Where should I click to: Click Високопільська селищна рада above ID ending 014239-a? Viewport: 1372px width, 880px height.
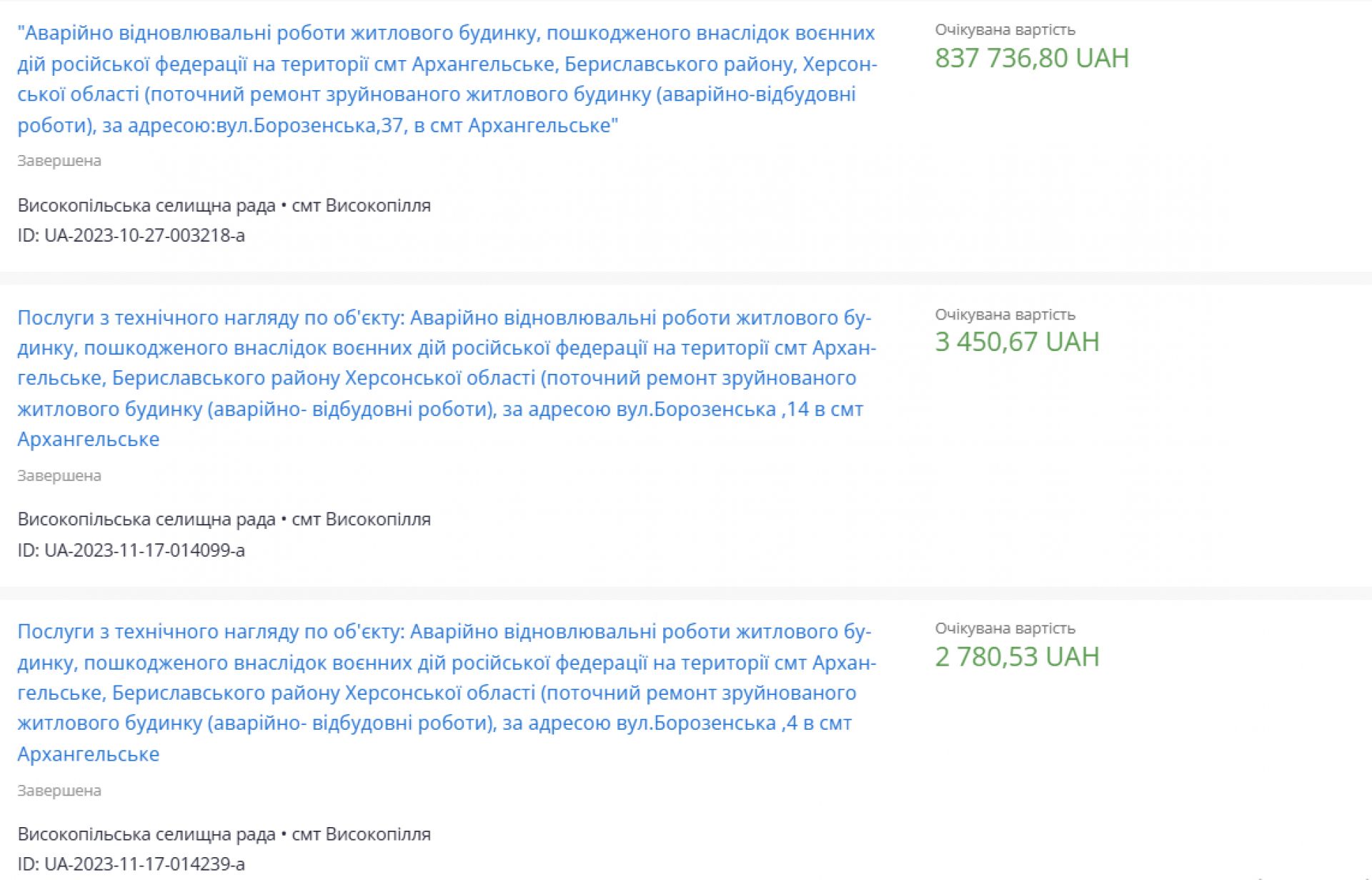(146, 834)
